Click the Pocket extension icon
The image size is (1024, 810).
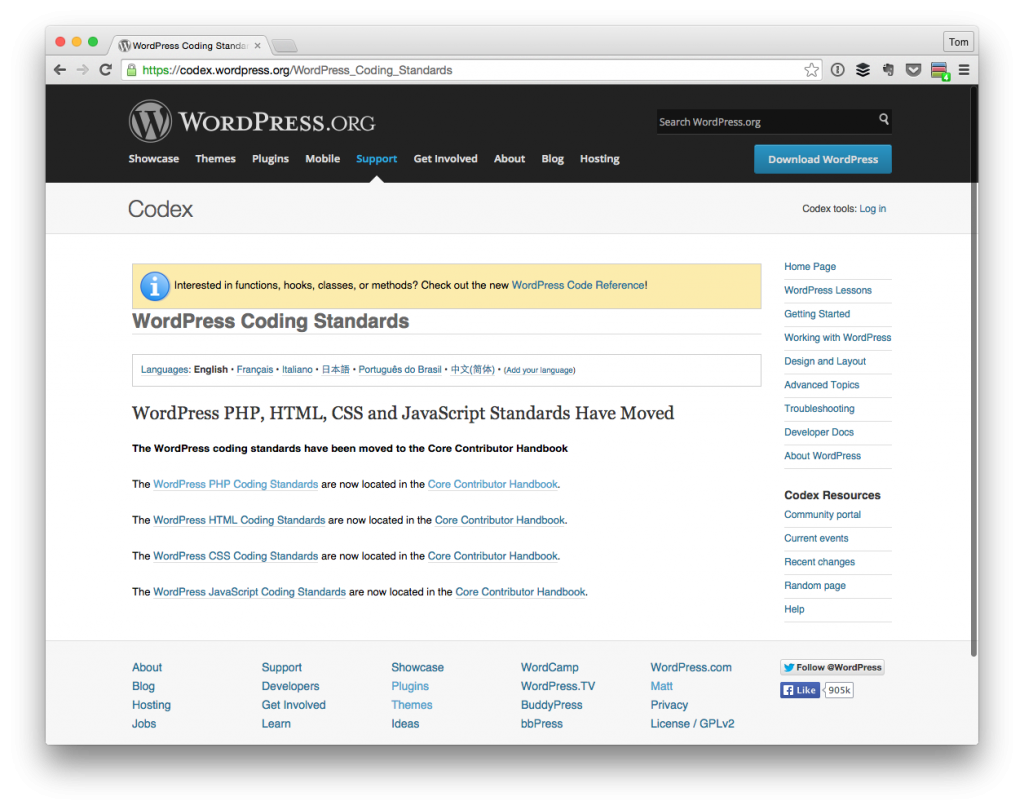913,70
